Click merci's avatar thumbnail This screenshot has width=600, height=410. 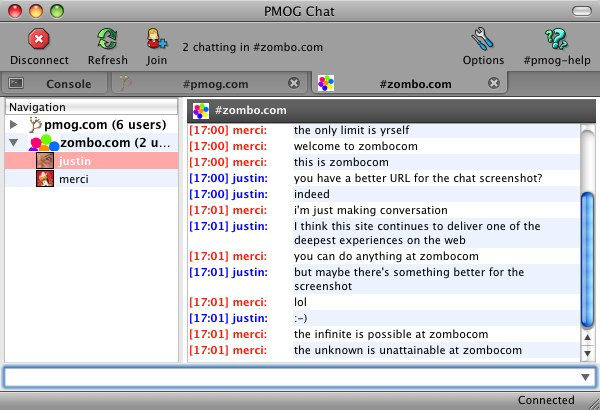[45, 179]
